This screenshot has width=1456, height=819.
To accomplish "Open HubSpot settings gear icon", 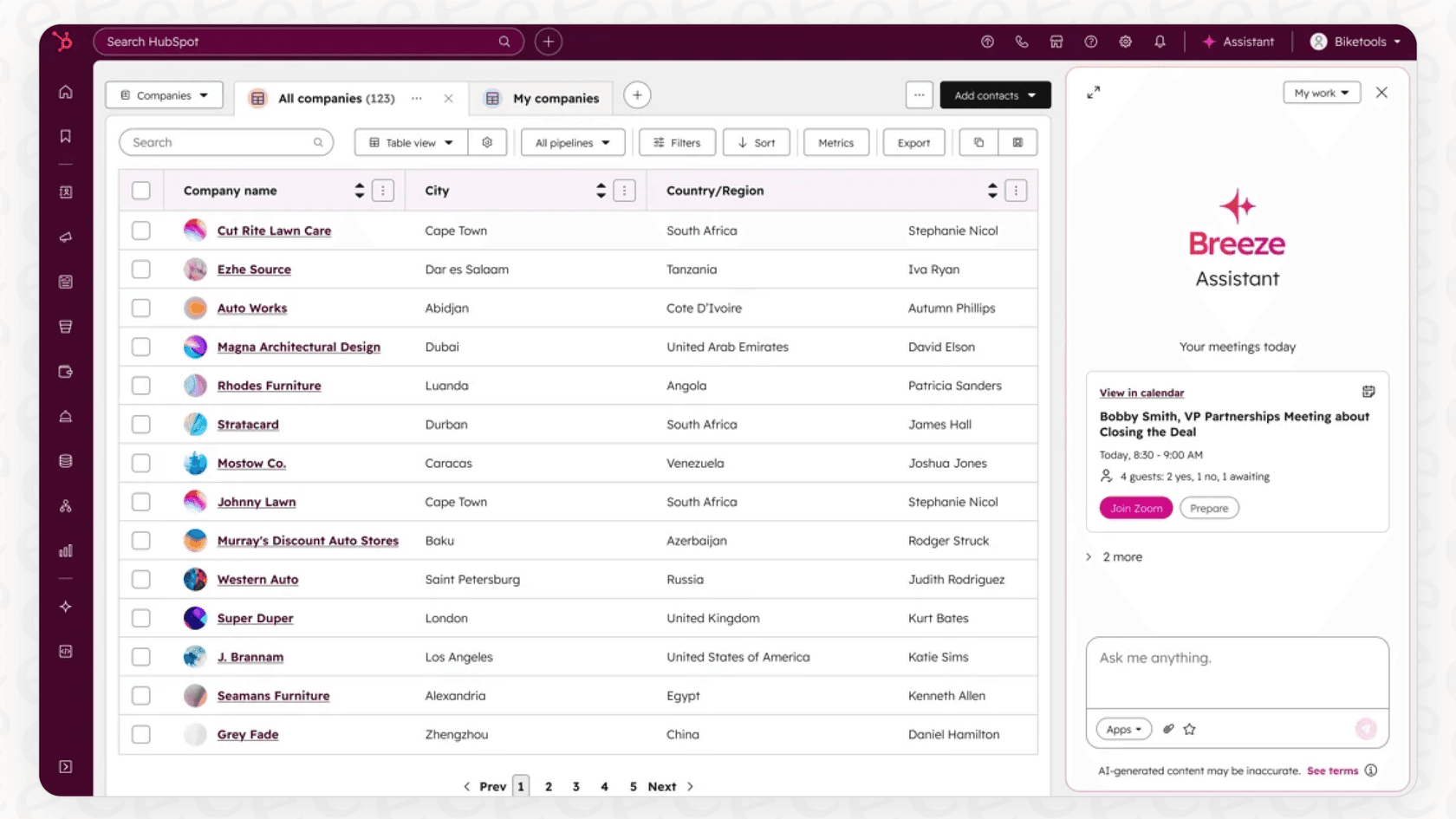I will [x=1125, y=41].
